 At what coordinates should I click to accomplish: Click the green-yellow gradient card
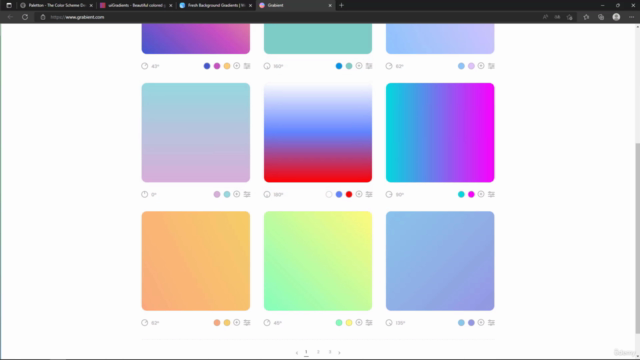coord(318,261)
